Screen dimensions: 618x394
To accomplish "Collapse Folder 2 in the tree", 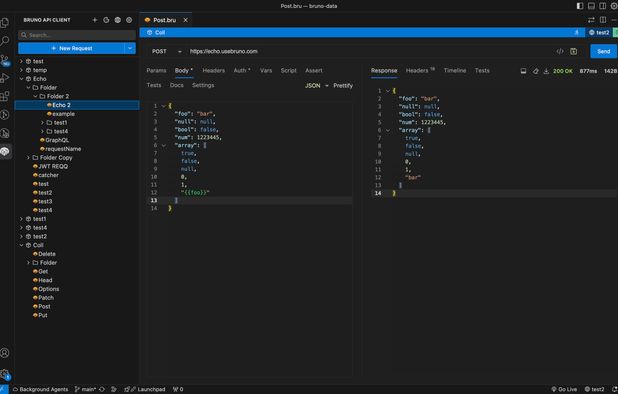I will pyautogui.click(x=35, y=97).
